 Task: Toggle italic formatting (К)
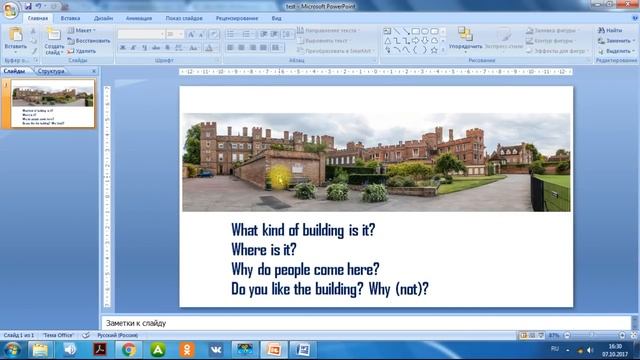click(133, 48)
